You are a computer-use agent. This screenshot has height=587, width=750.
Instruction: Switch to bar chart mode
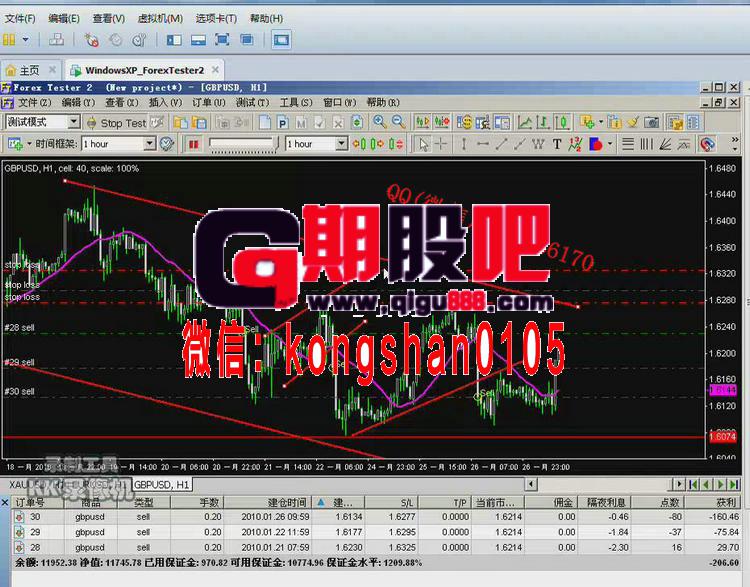coord(543,122)
